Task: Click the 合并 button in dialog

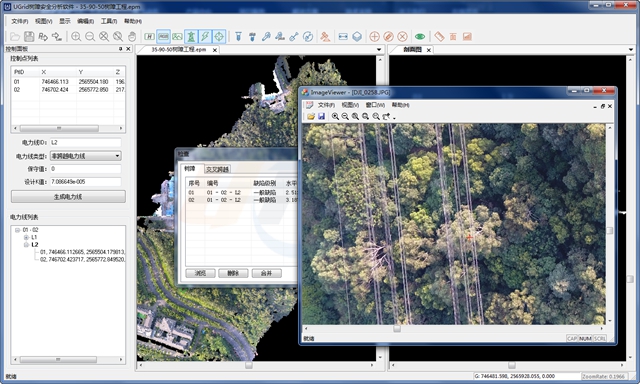Action: tap(267, 273)
